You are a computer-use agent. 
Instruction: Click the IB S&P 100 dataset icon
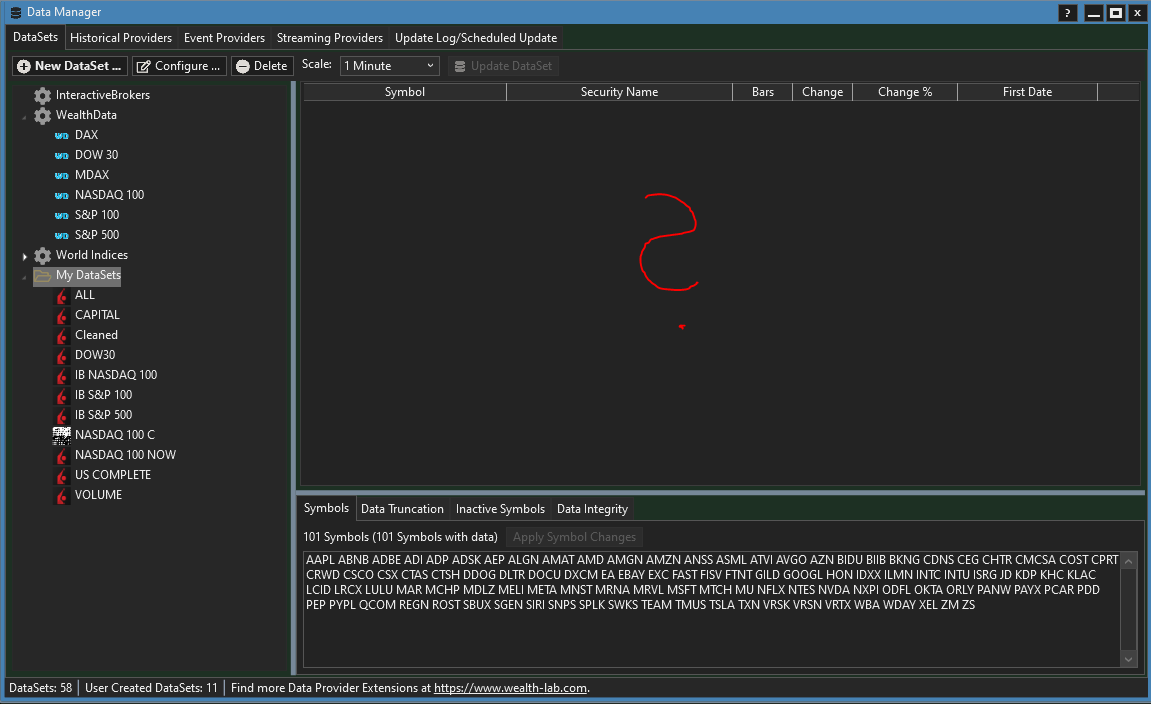(62, 396)
